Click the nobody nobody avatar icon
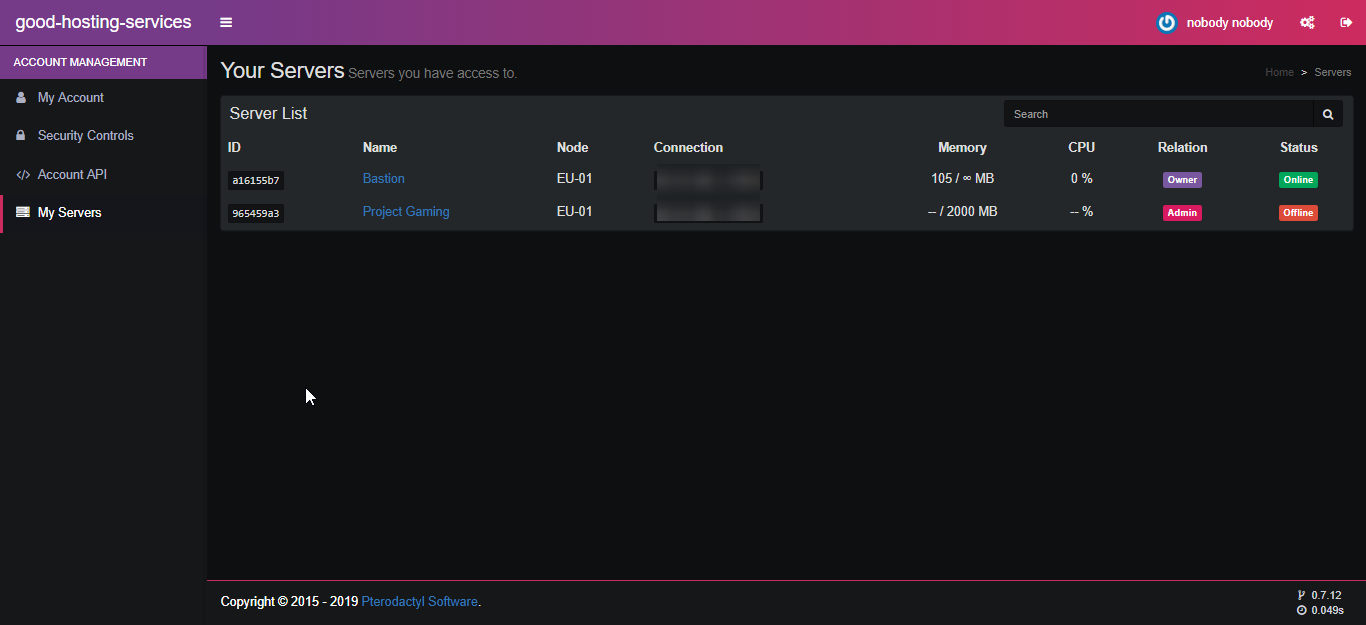Image resolution: width=1366 pixels, height=625 pixels. pos(1166,22)
